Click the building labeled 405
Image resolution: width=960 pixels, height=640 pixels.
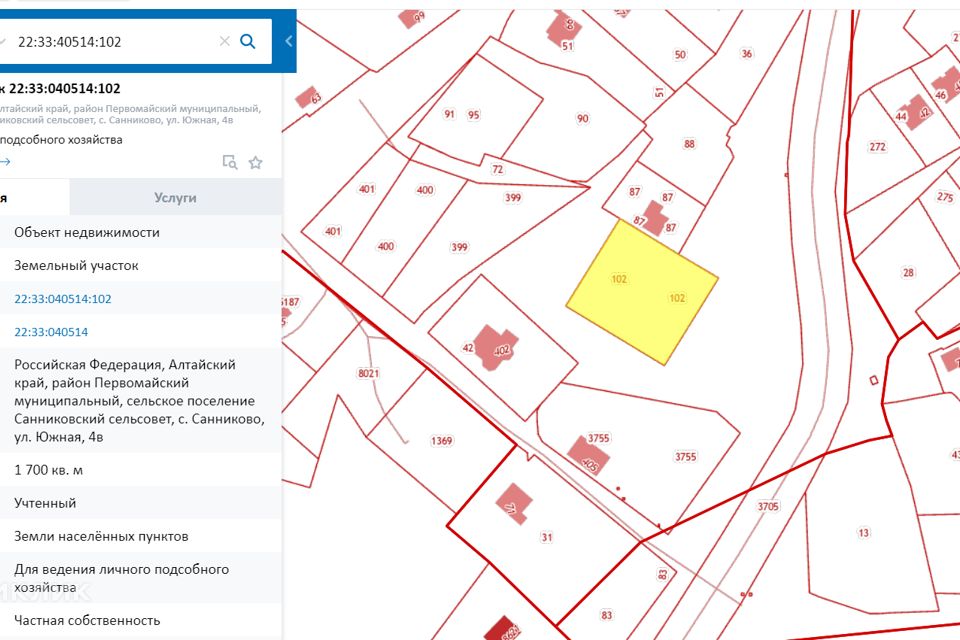click(588, 456)
